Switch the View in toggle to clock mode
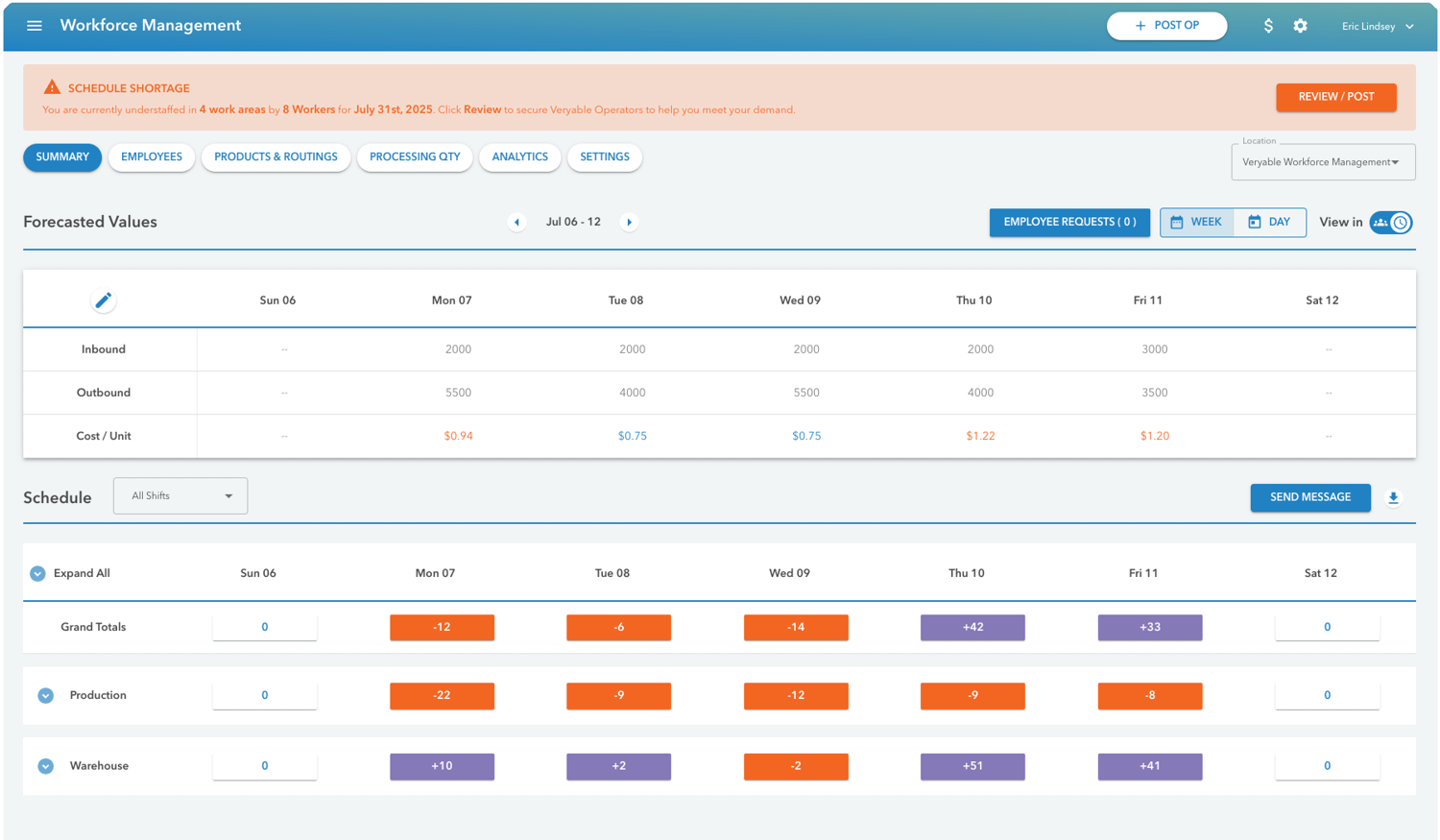1440x840 pixels. pyautogui.click(x=1402, y=222)
